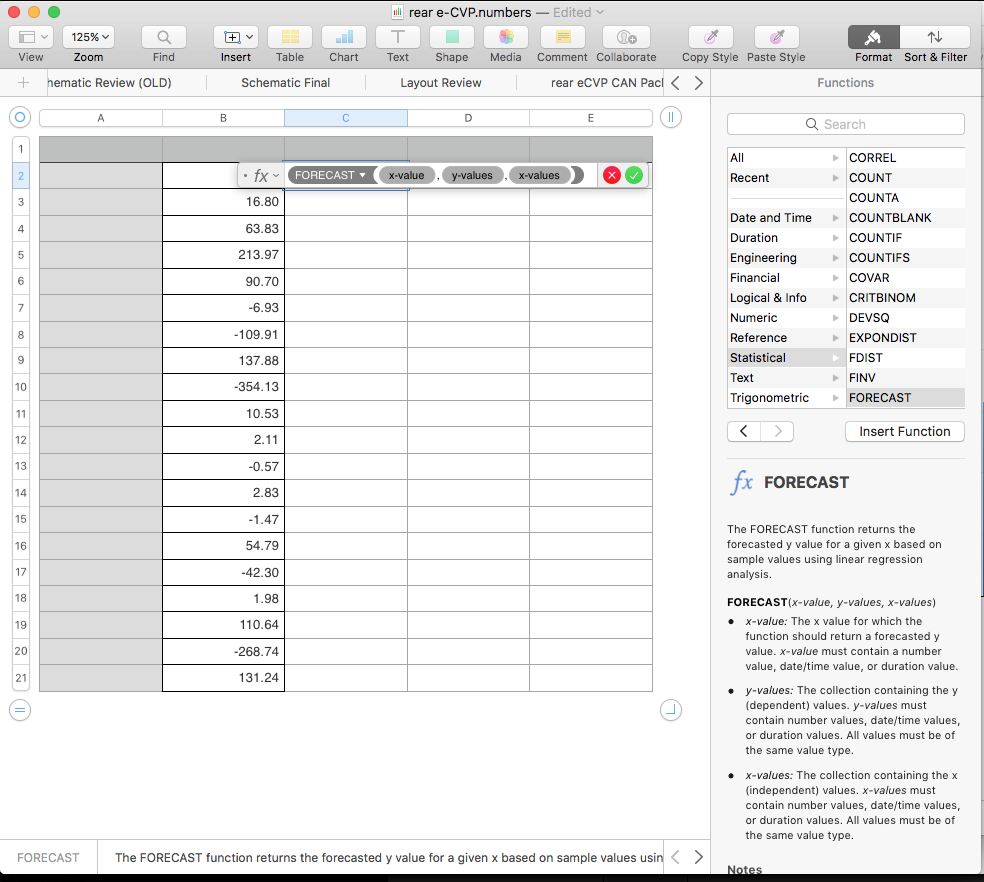Switch to Layout Review sheet tab
The width and height of the screenshot is (984, 882).
tap(441, 83)
